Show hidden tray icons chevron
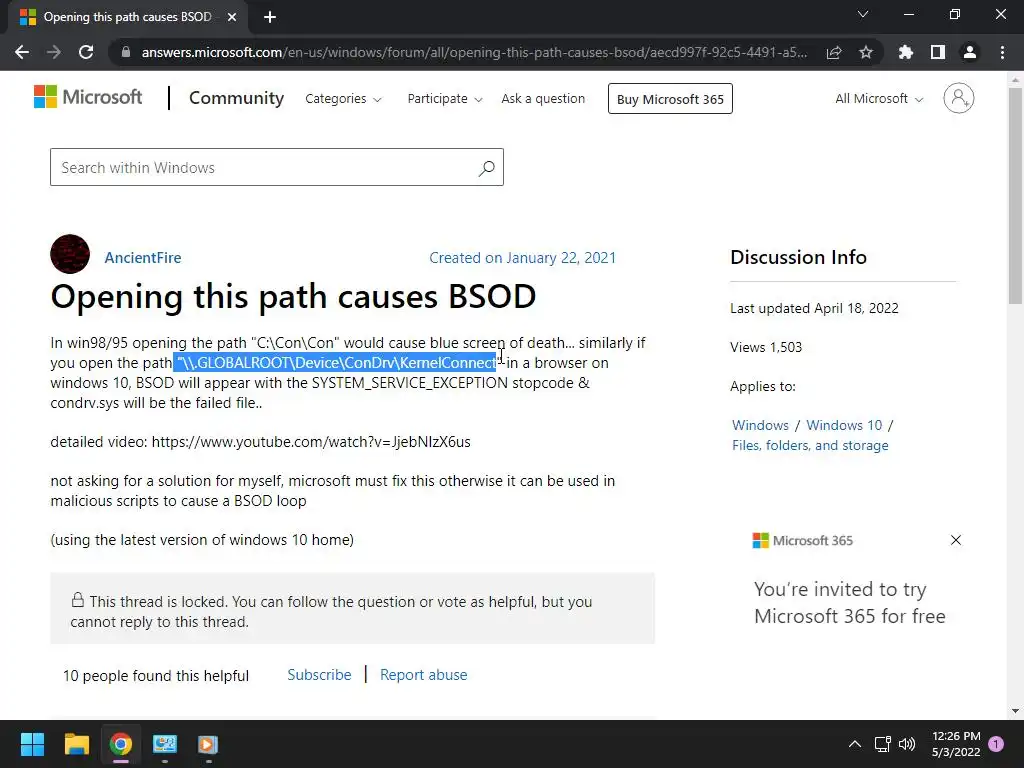 pyautogui.click(x=854, y=744)
